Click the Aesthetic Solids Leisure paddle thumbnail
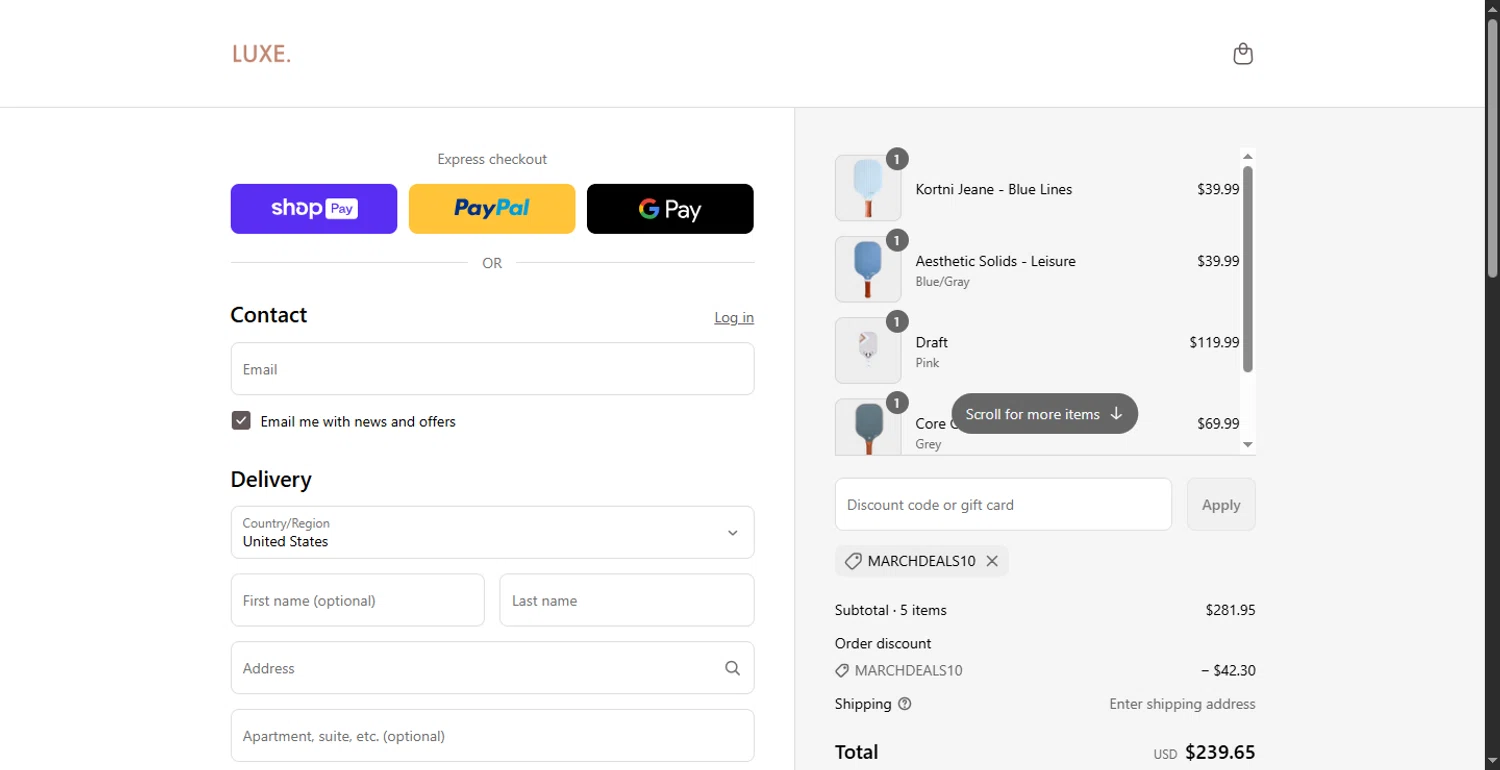 pyautogui.click(x=868, y=269)
